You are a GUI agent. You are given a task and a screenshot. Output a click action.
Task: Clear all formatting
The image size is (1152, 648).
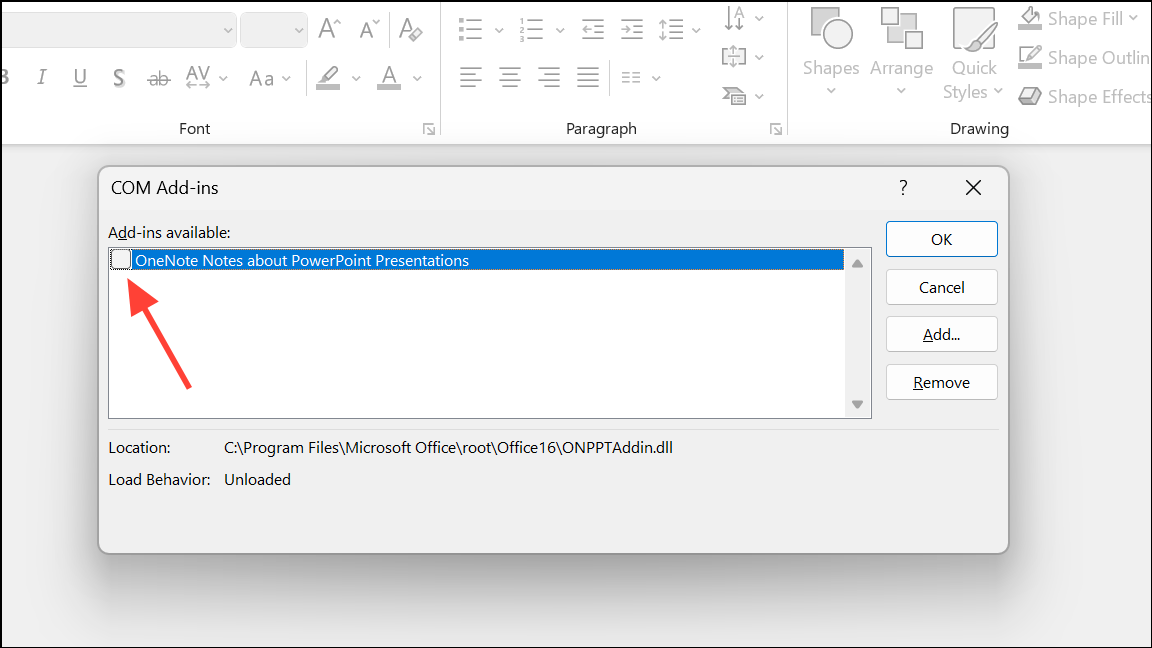click(x=410, y=28)
